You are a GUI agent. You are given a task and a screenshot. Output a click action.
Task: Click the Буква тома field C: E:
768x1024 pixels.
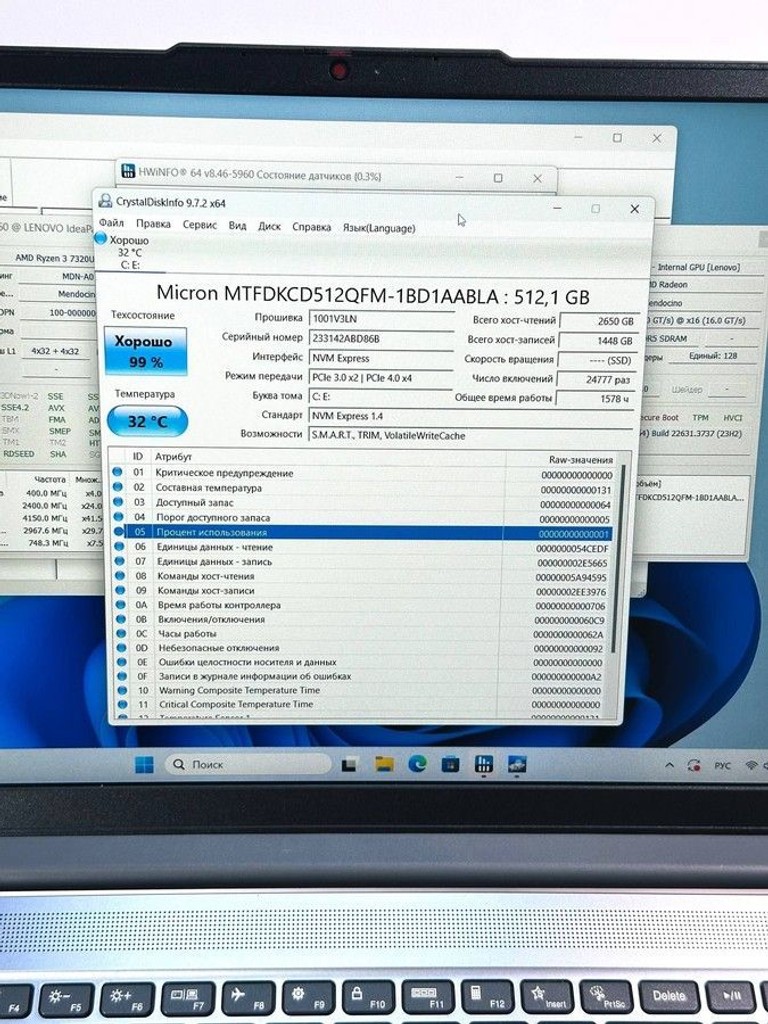(x=381, y=396)
